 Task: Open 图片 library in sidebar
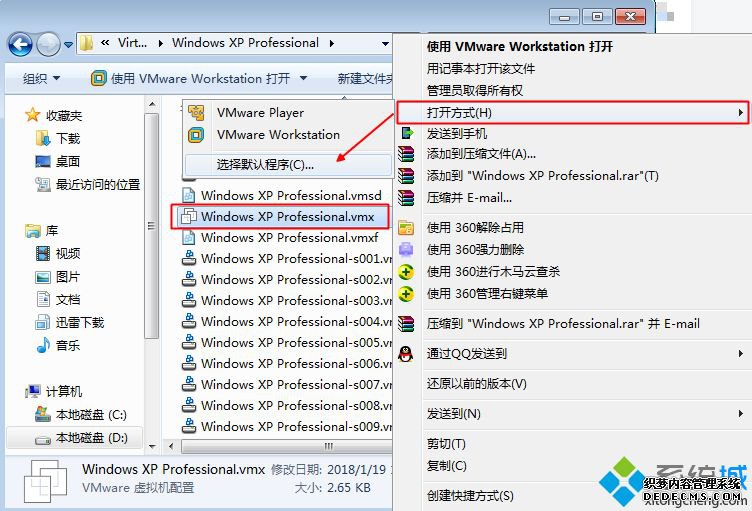(58, 277)
